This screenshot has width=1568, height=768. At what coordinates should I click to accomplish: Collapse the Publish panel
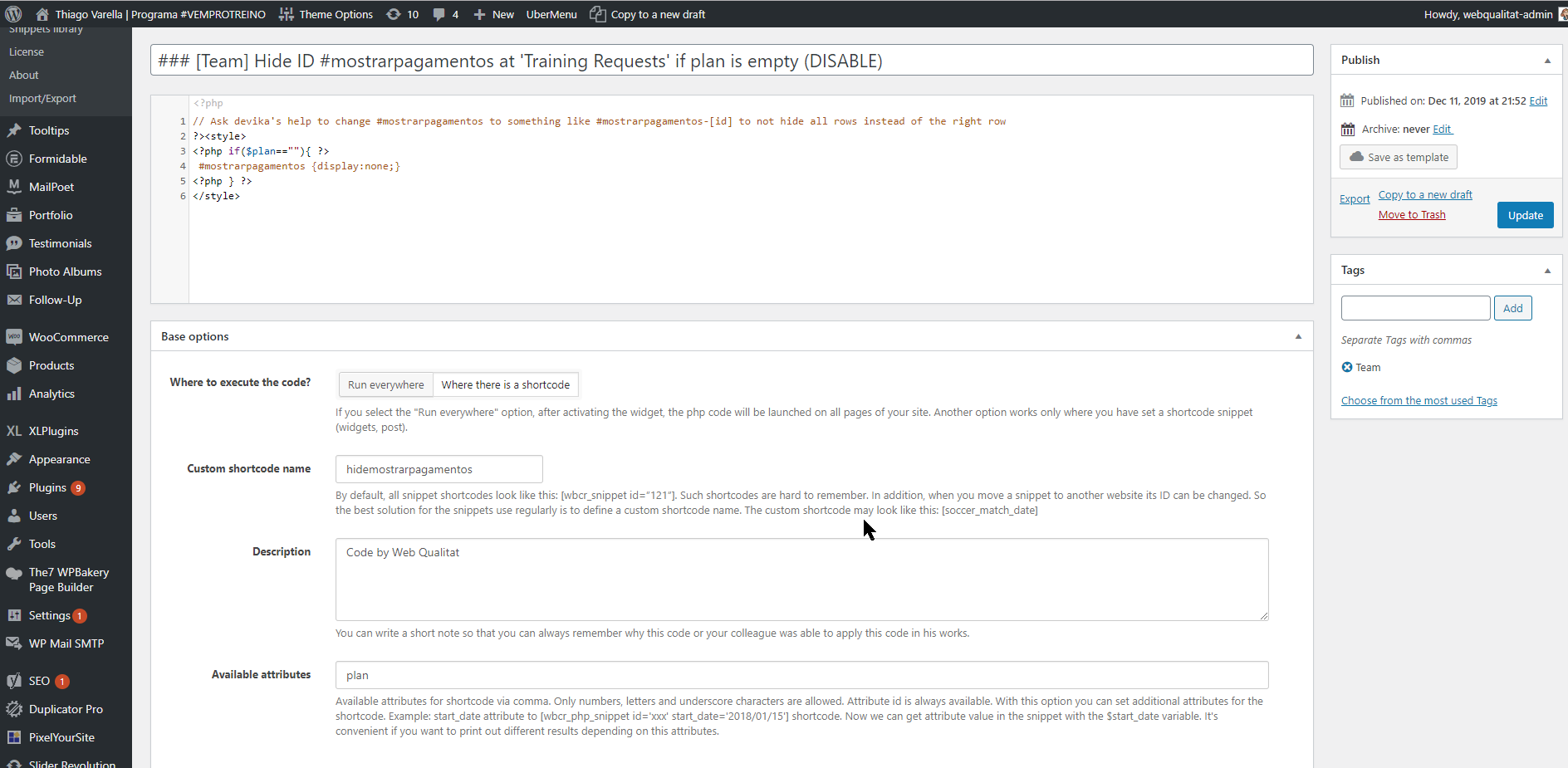click(1547, 61)
